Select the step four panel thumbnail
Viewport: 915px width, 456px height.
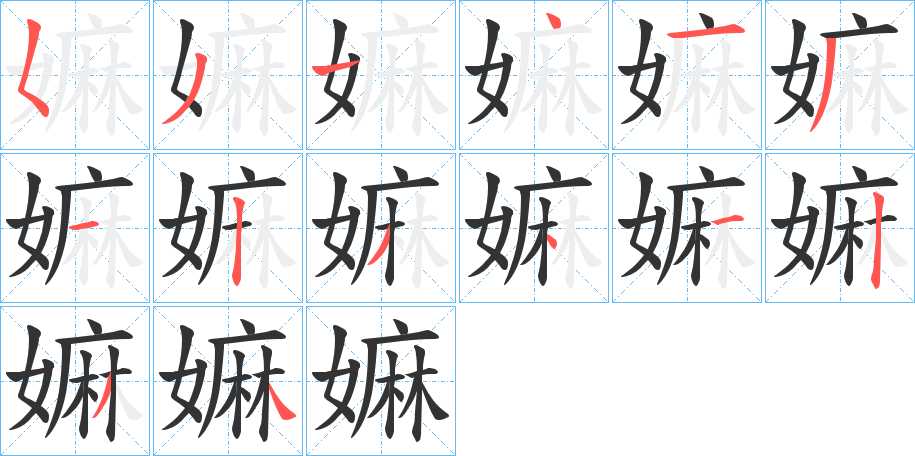tap(533, 75)
